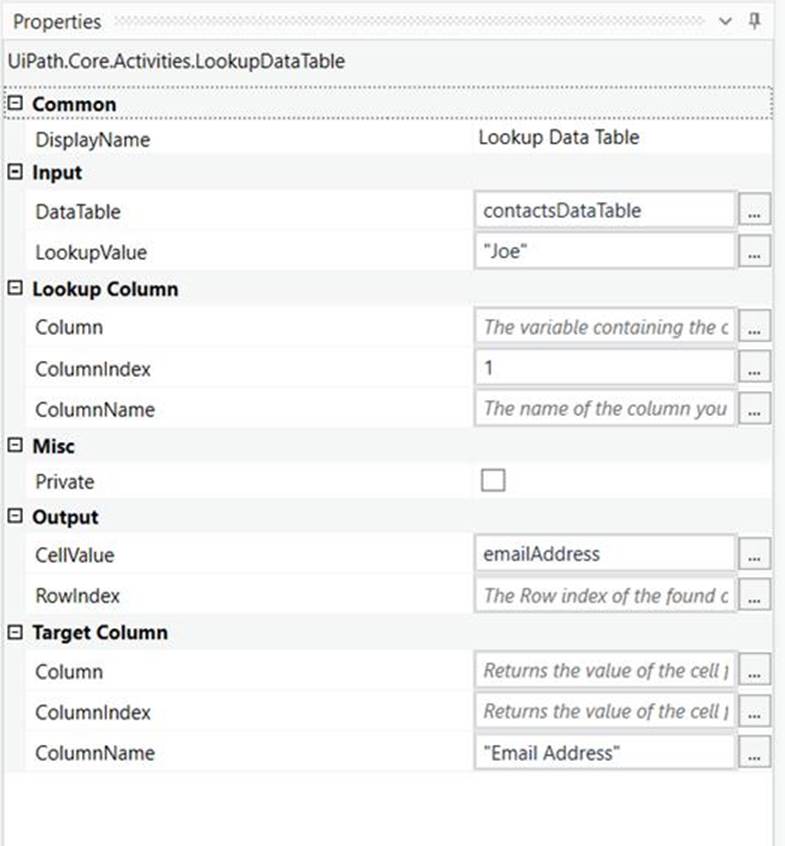
Task: Collapse the Lookup Column section
Action: pyautogui.click(x=15, y=289)
